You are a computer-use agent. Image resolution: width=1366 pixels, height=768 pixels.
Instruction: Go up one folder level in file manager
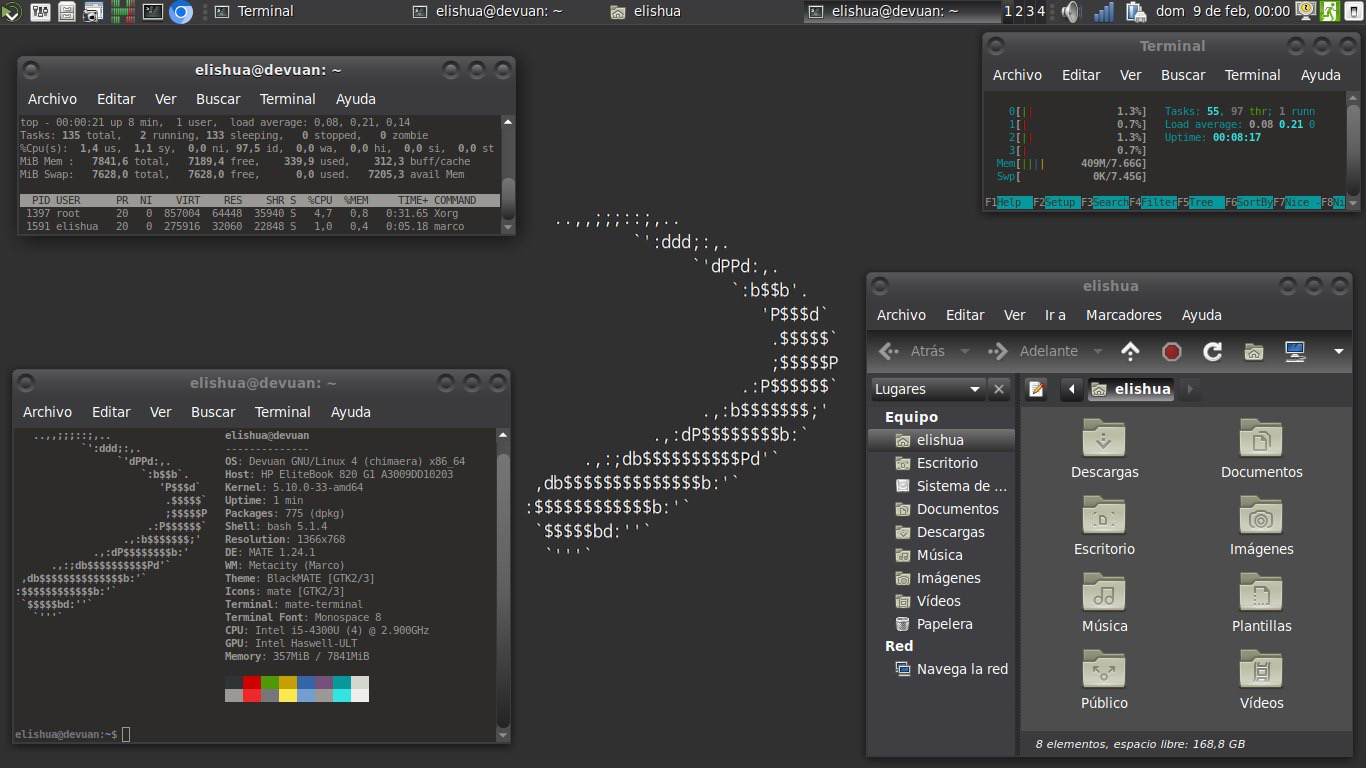(1130, 351)
